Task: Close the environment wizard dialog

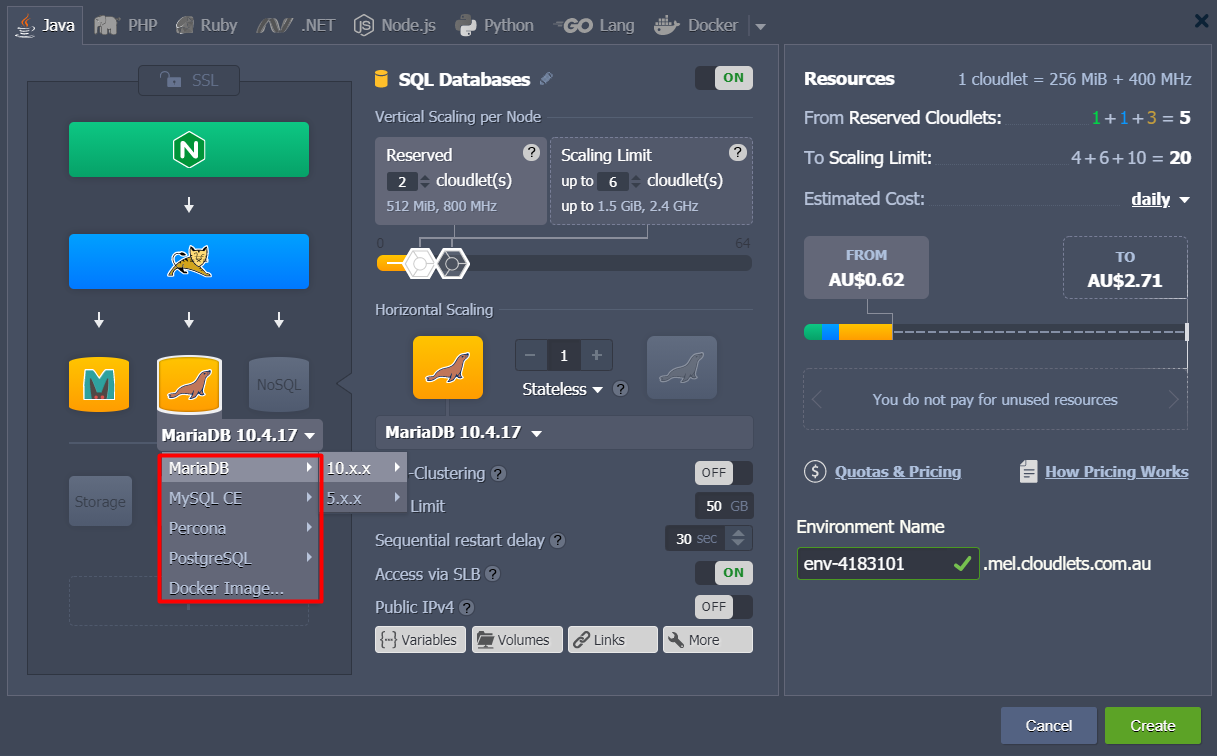Action: 1200,20
